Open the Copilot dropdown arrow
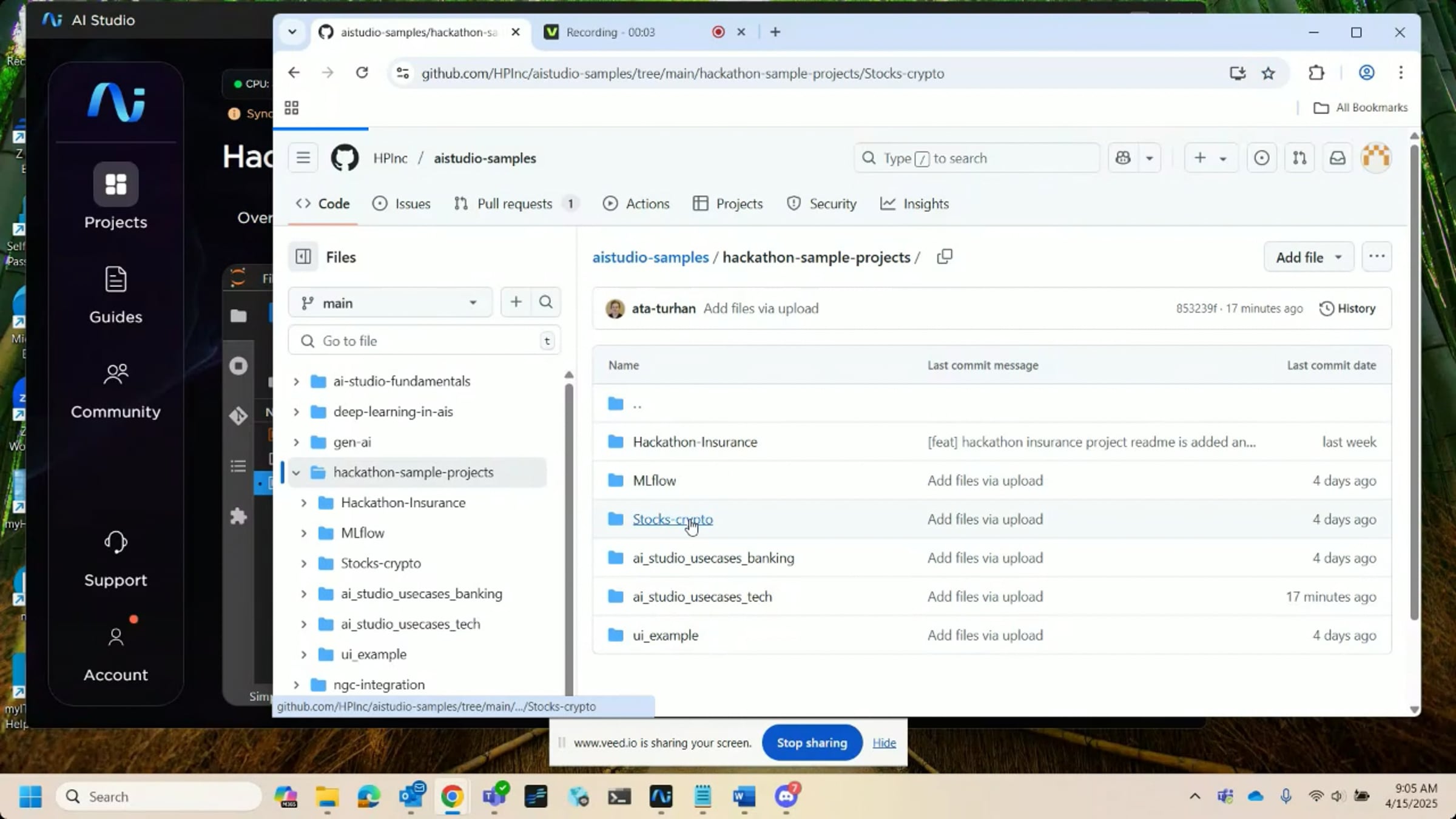The width and height of the screenshot is (1456, 819). (1149, 158)
